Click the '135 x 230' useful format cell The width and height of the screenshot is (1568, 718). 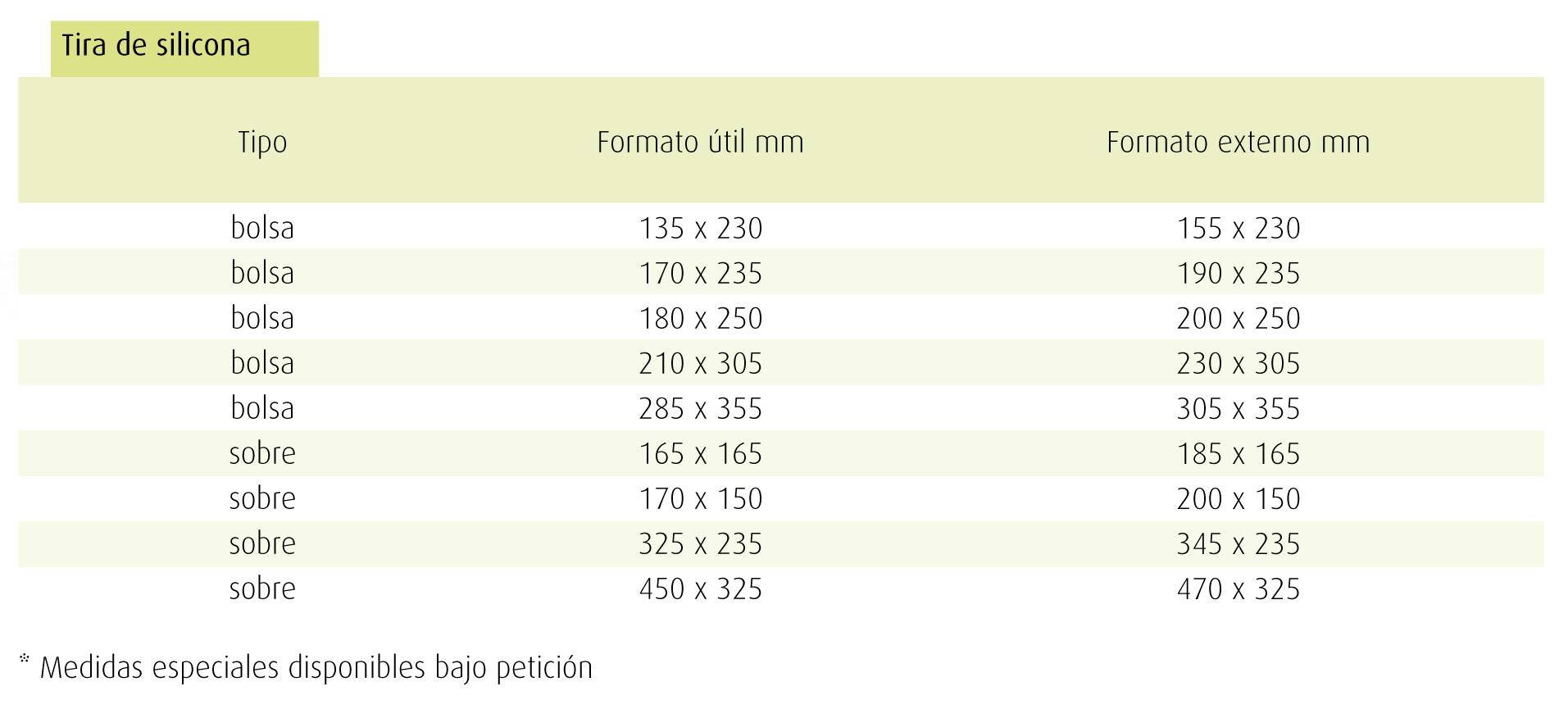coord(700,228)
